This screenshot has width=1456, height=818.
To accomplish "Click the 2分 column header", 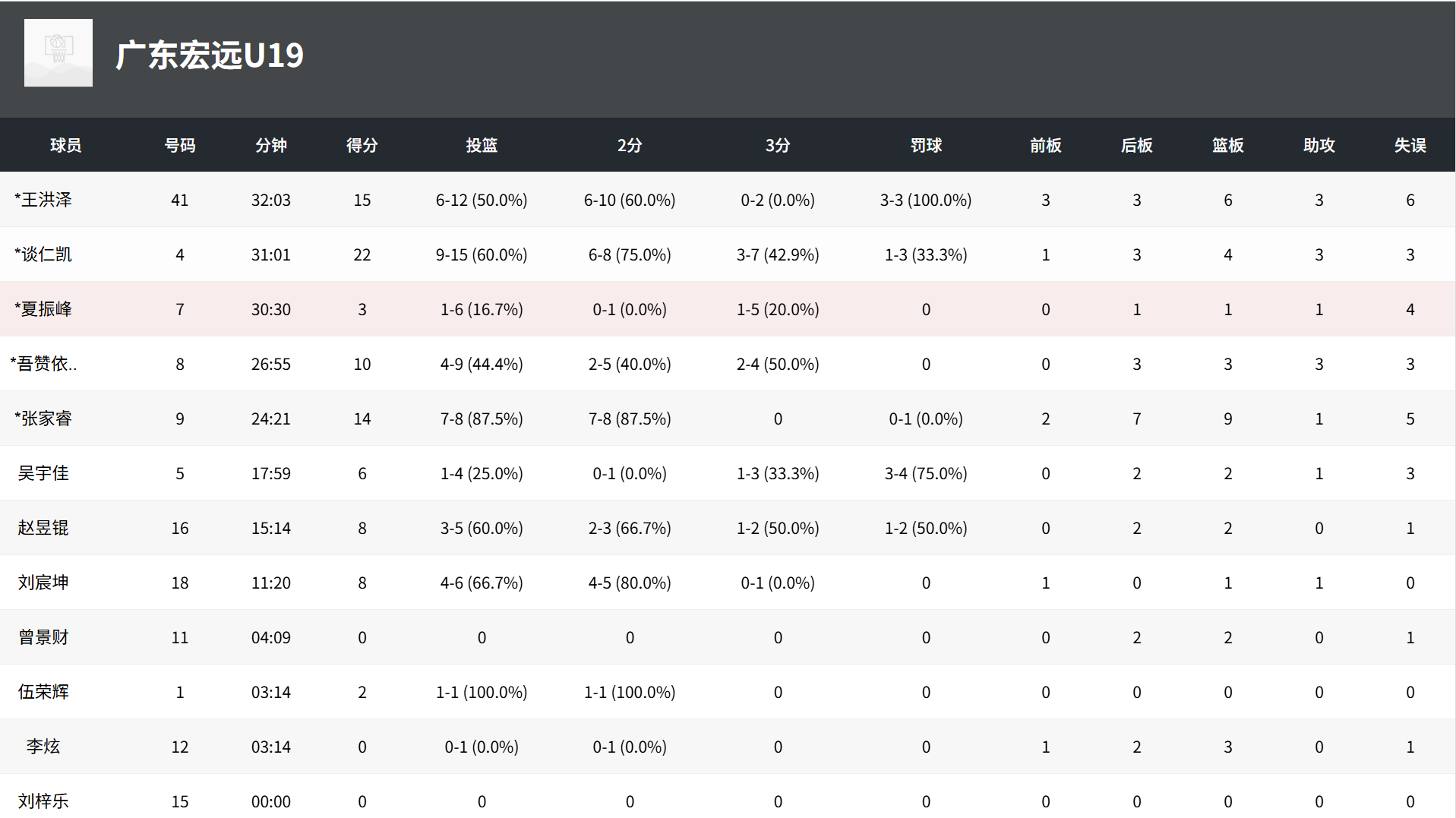I will (630, 145).
